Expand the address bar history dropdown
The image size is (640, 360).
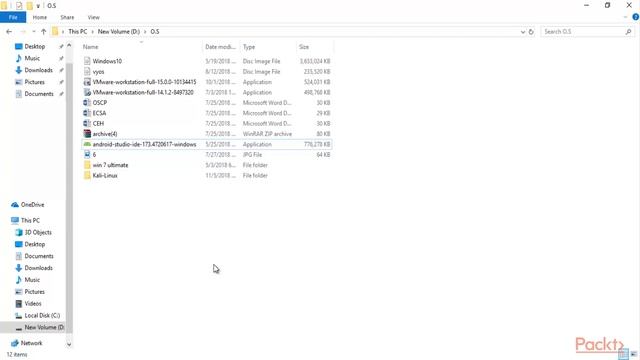click(522, 32)
